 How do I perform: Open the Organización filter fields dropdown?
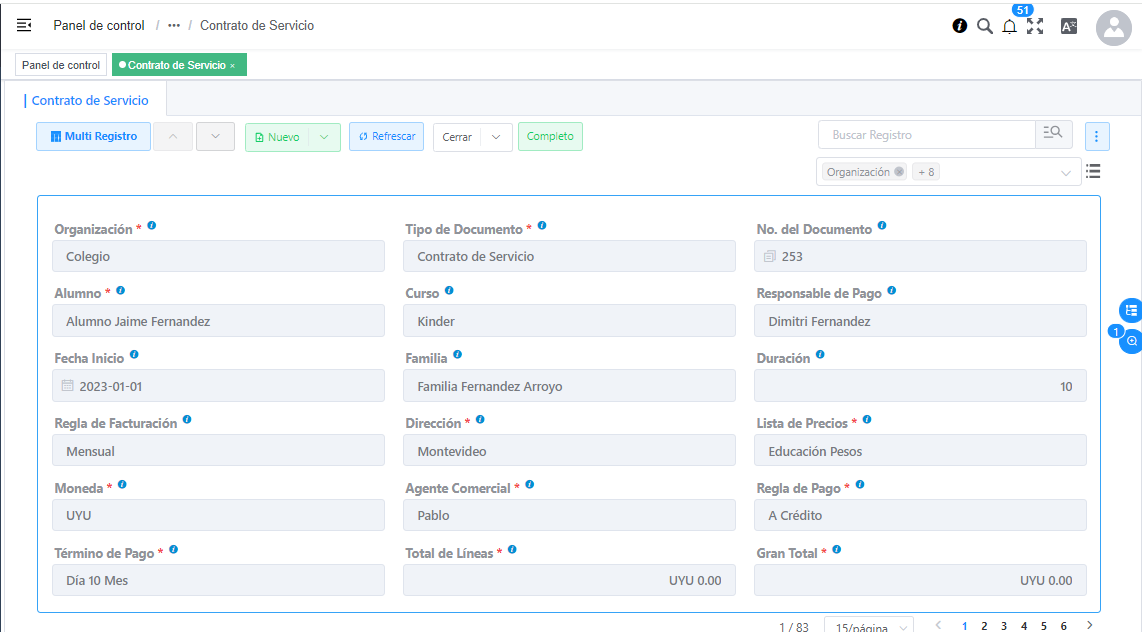[1065, 172]
